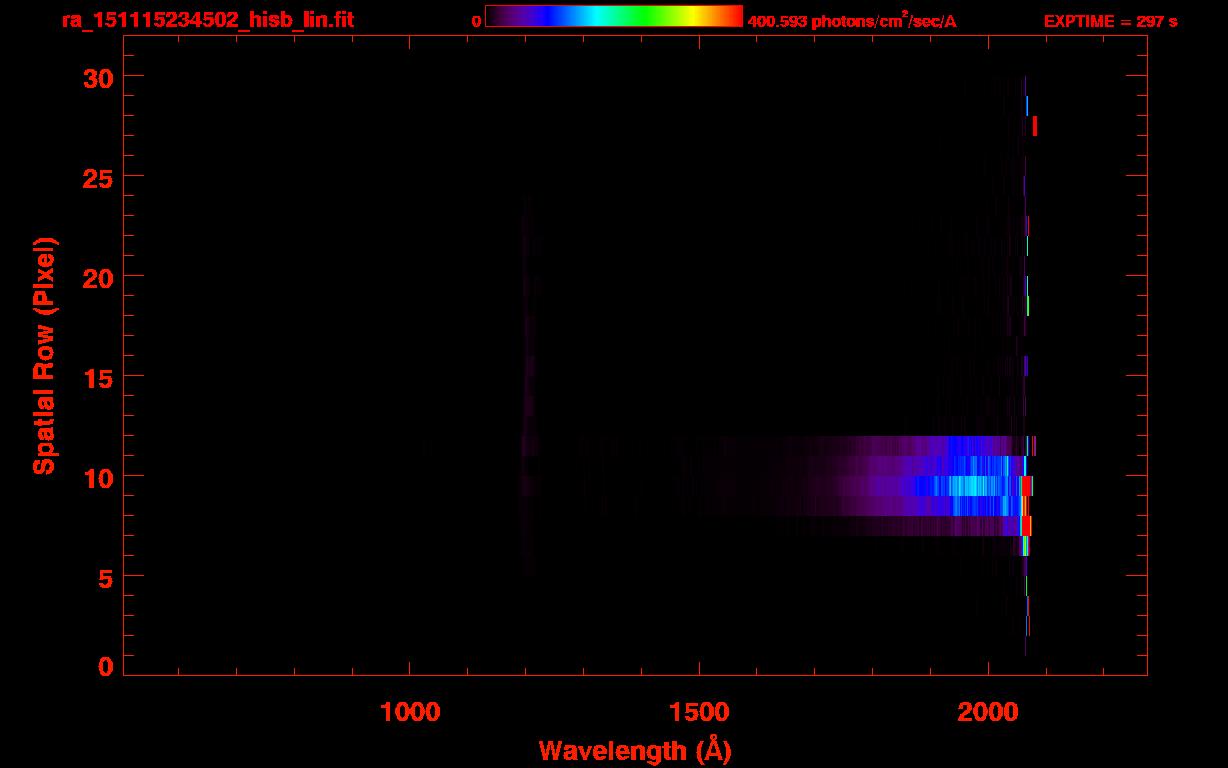Click the 2000 wavelength tick label
This screenshot has height=768, width=1228.
point(988,712)
